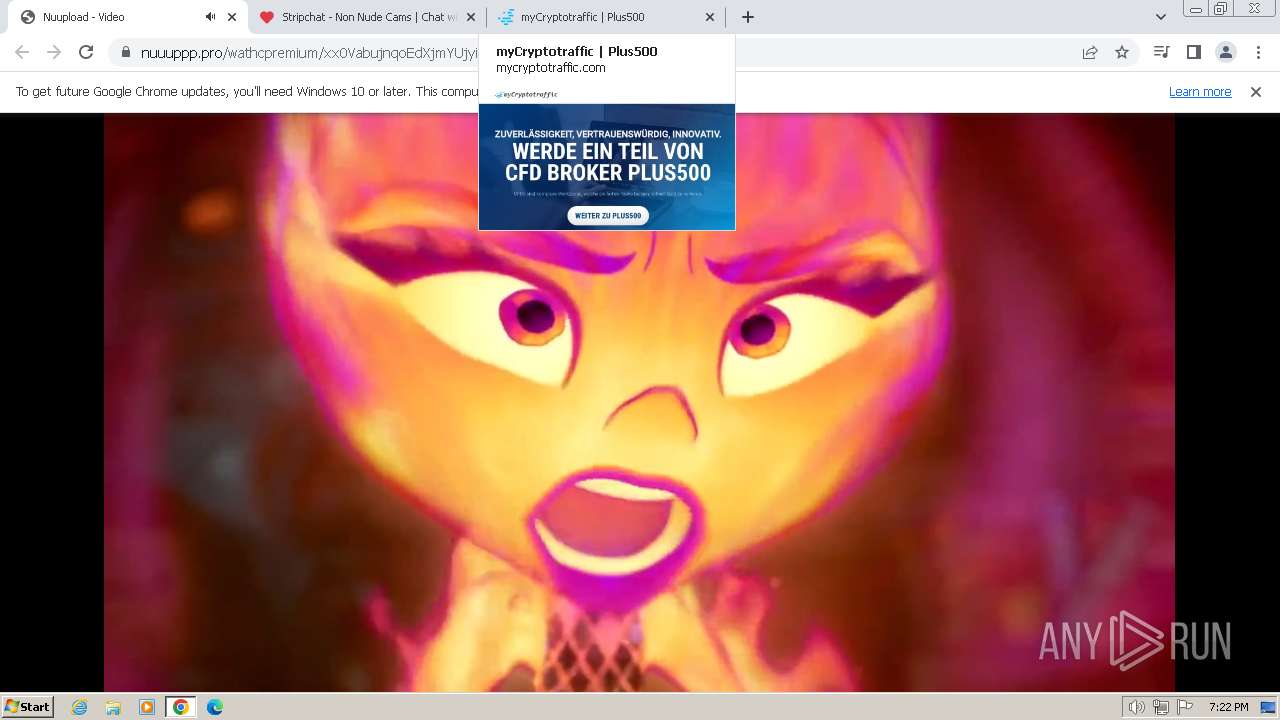Image resolution: width=1280 pixels, height=720 pixels.
Task: Switch to Chrome in taskbar
Action: point(180,706)
